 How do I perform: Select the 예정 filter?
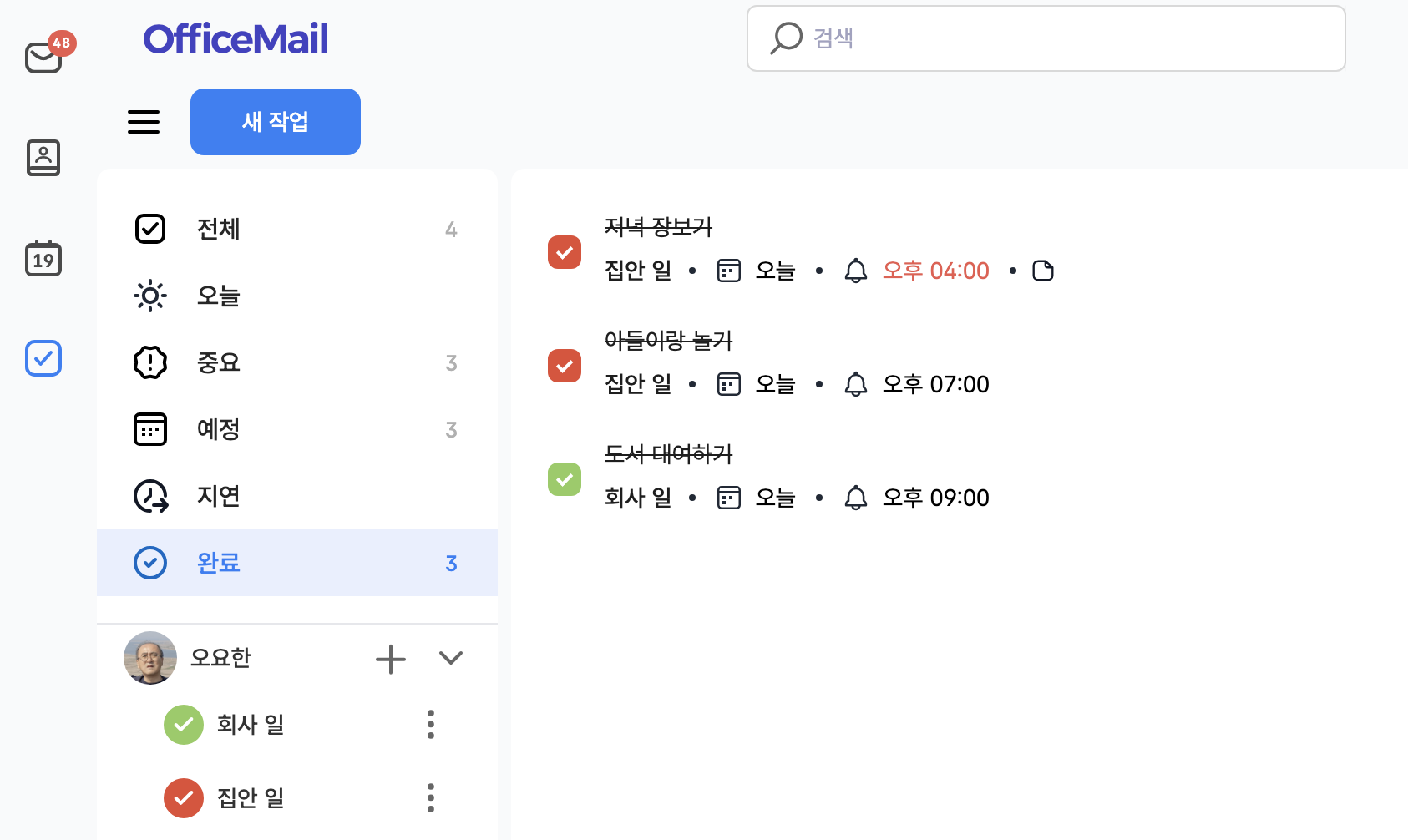pyautogui.click(x=297, y=429)
